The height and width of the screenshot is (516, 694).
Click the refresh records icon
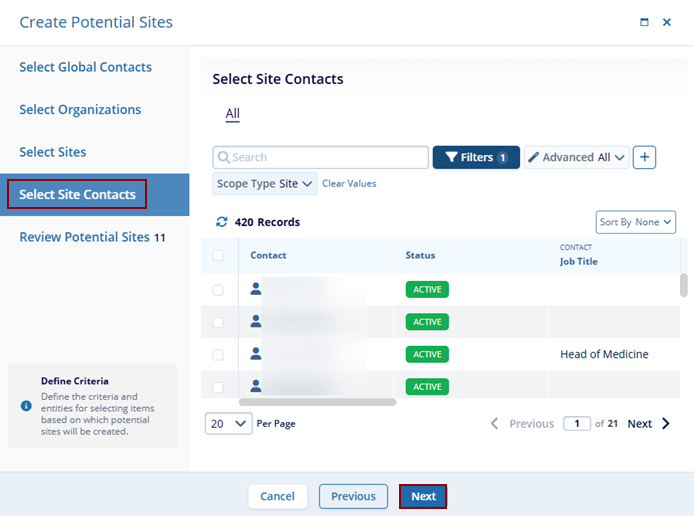221,222
